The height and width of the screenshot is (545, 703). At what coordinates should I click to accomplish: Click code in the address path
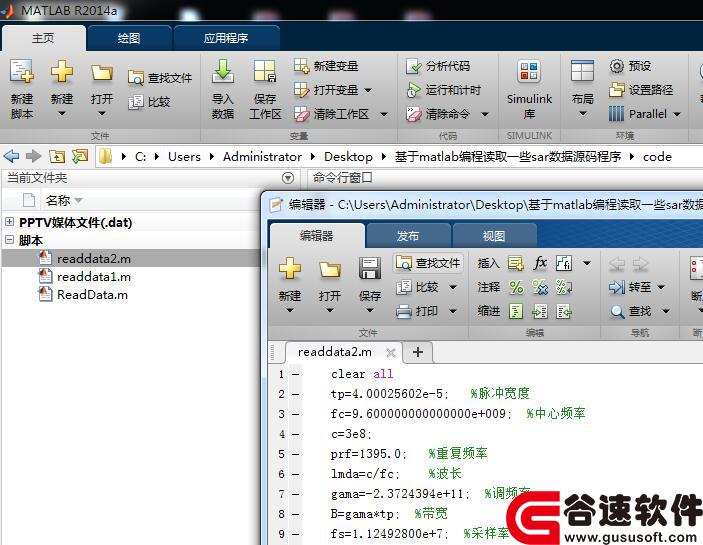pyautogui.click(x=657, y=157)
